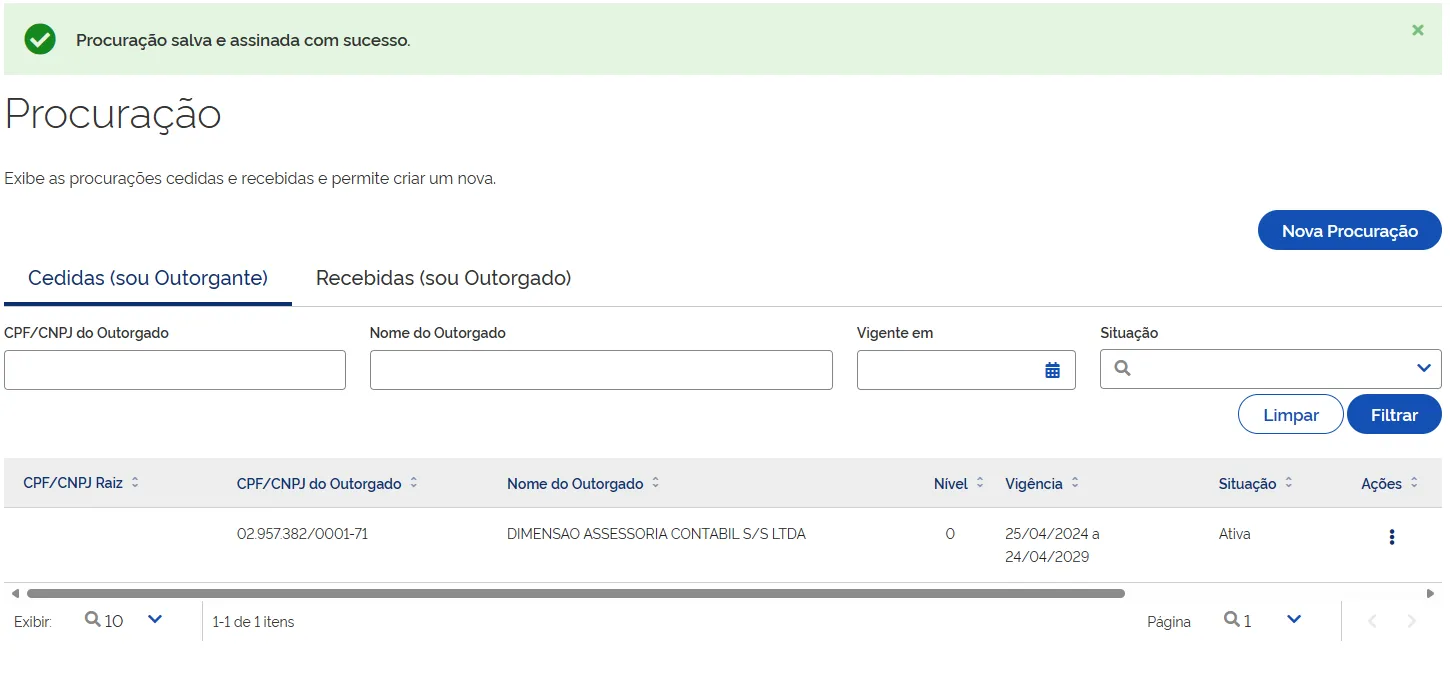Sort by CPF/CNPJ do Outorgado column
This screenshot has height=677, width=1450.
tap(414, 483)
